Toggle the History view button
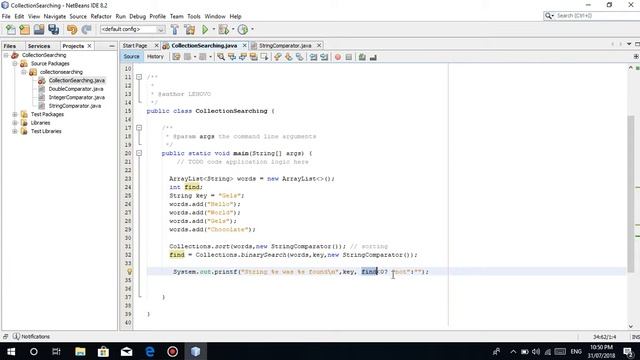 (155, 57)
